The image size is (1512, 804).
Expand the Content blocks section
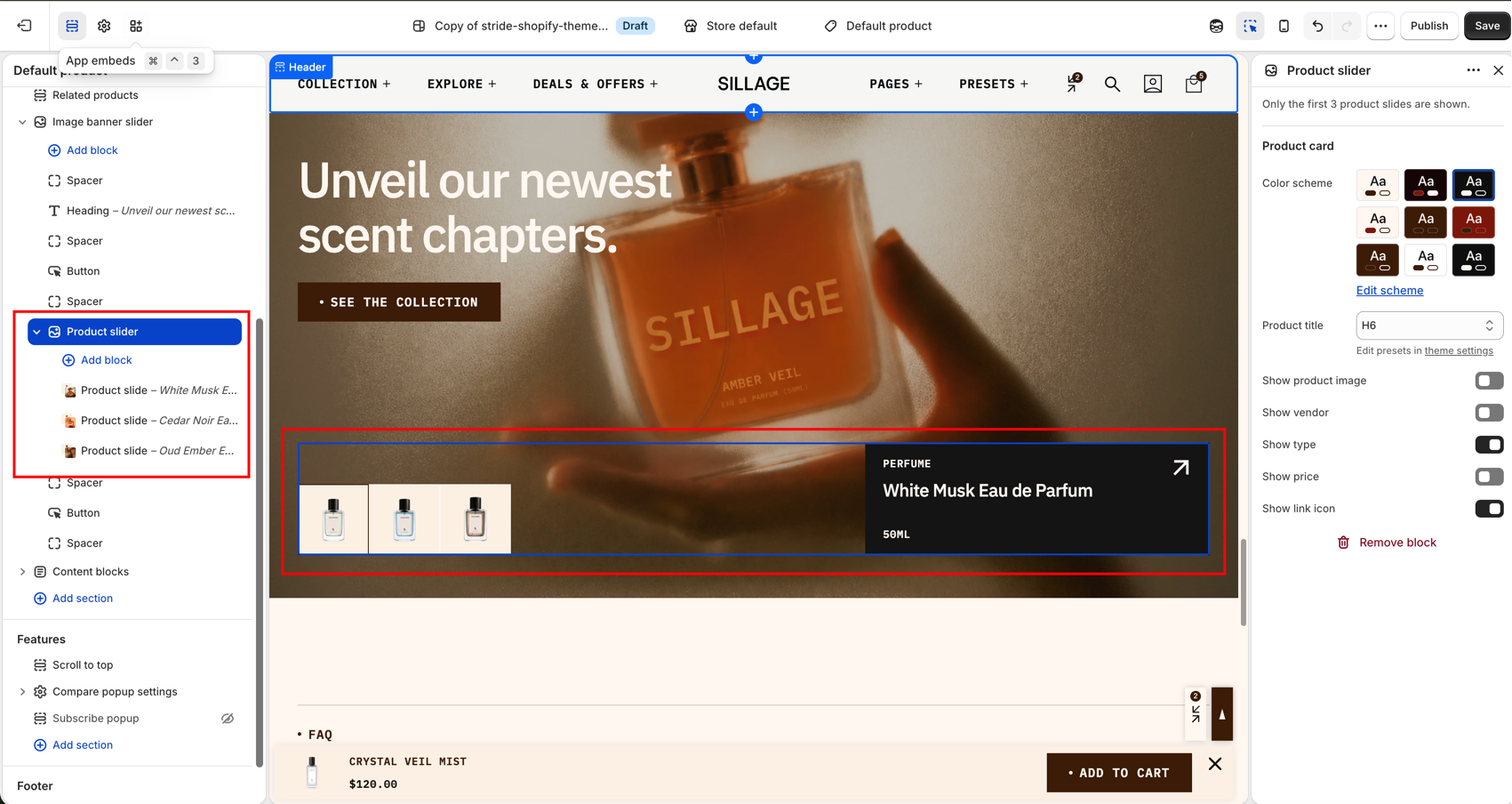(22, 572)
